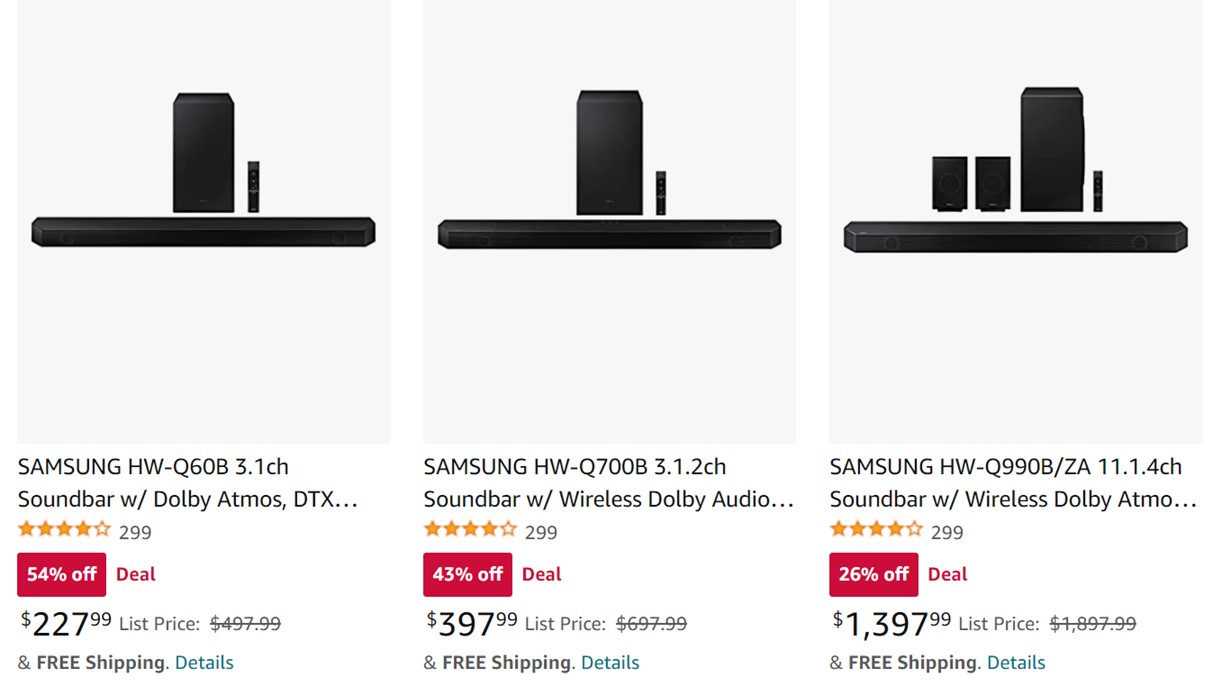Click the SAMSUNG HW-Q700B 3.1.2ch title link
This screenshot has width=1222, height=688.
point(608,482)
